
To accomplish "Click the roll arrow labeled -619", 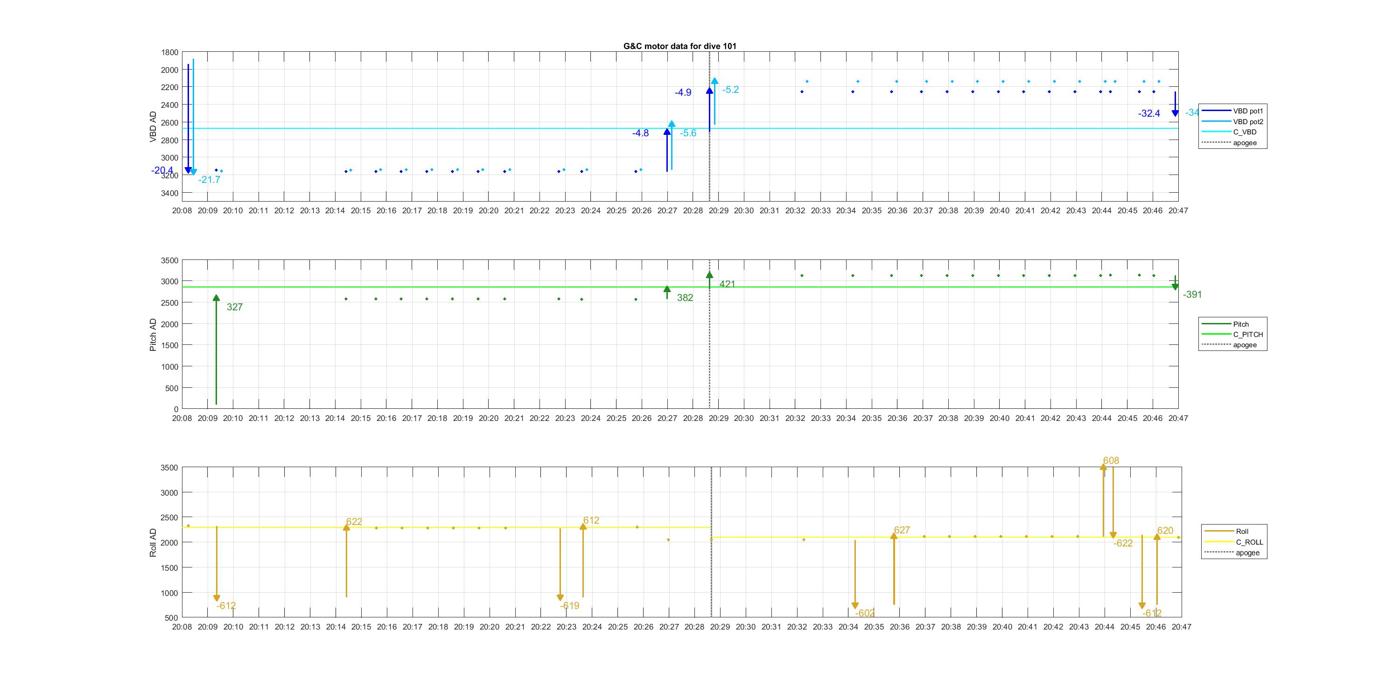I will [x=560, y=565].
